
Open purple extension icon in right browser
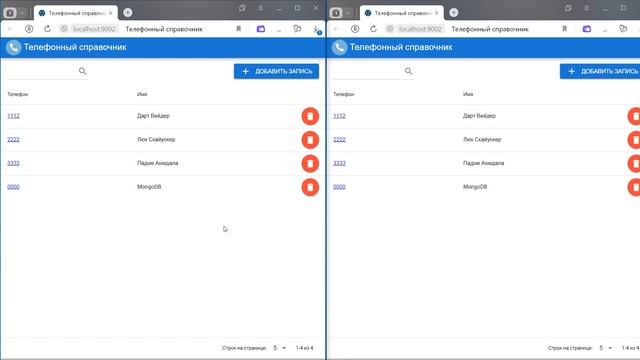(587, 29)
